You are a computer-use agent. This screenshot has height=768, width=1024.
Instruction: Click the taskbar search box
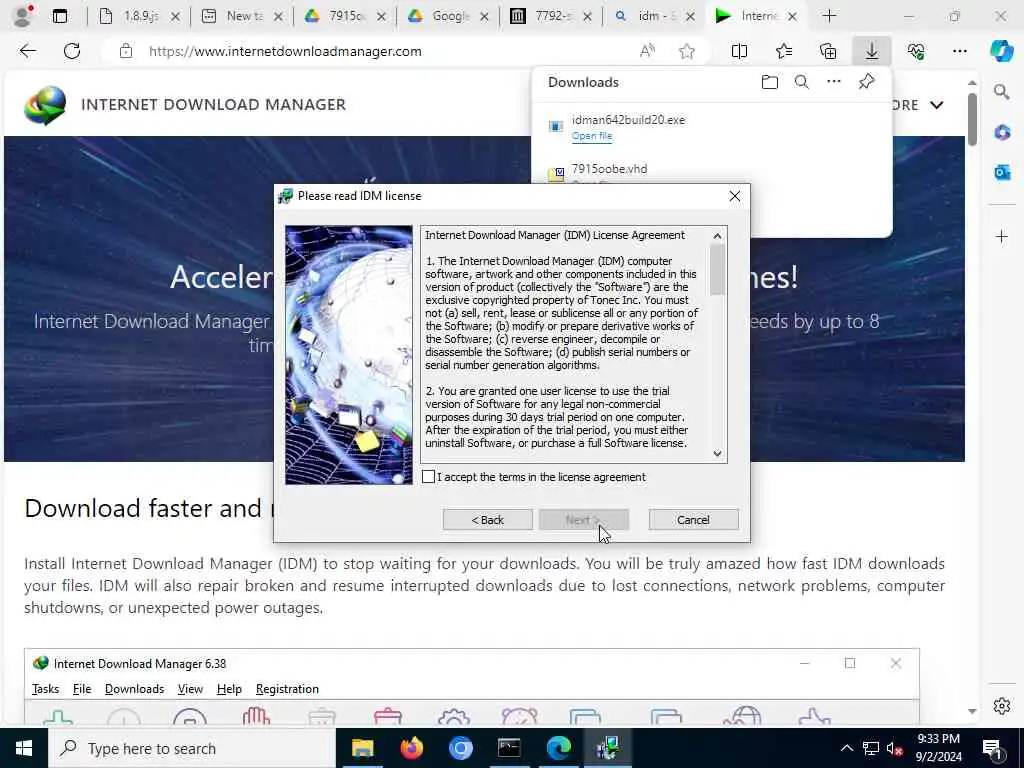point(192,748)
